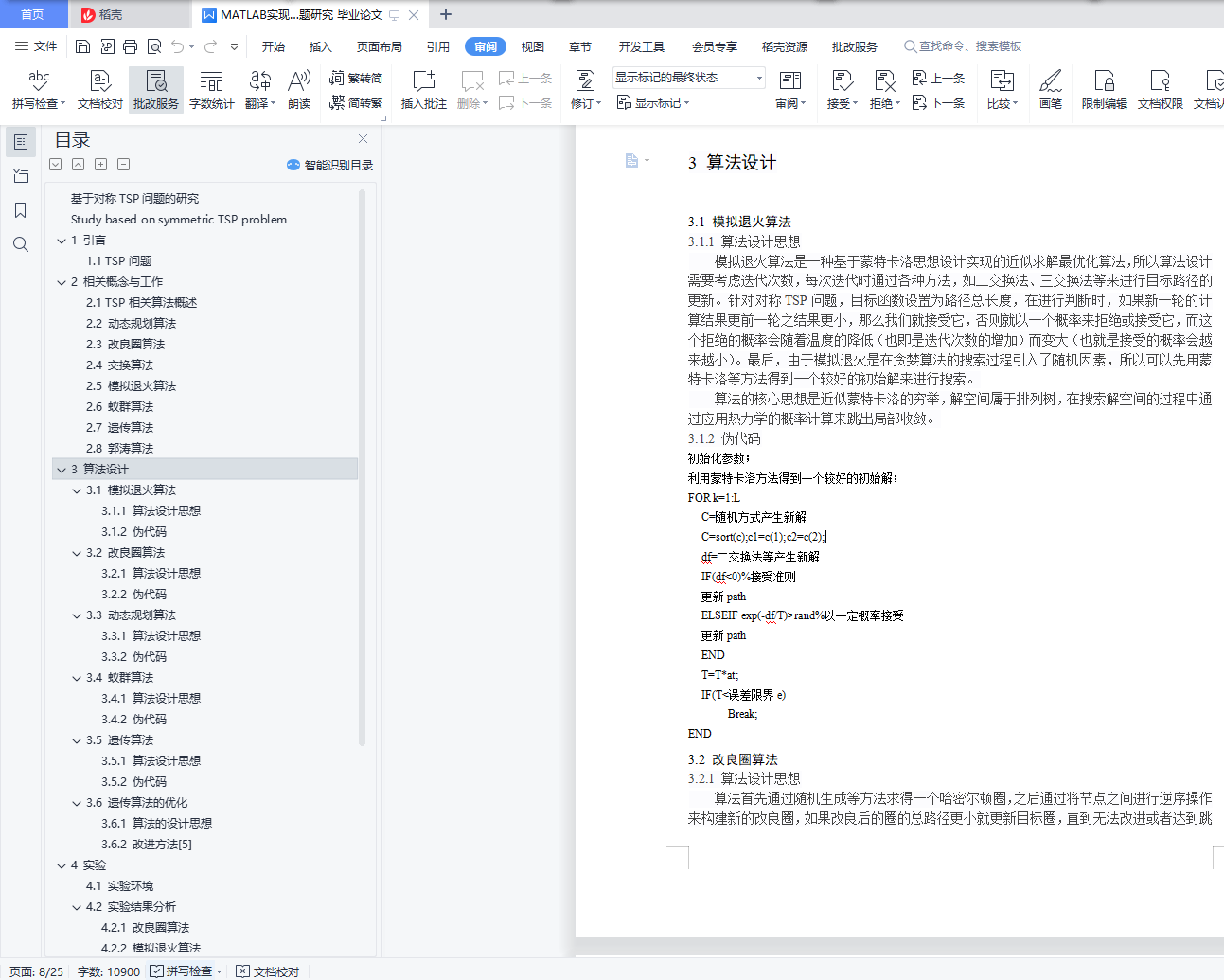
Task: Open 限制编辑 restrict editing
Action: pos(1104,90)
